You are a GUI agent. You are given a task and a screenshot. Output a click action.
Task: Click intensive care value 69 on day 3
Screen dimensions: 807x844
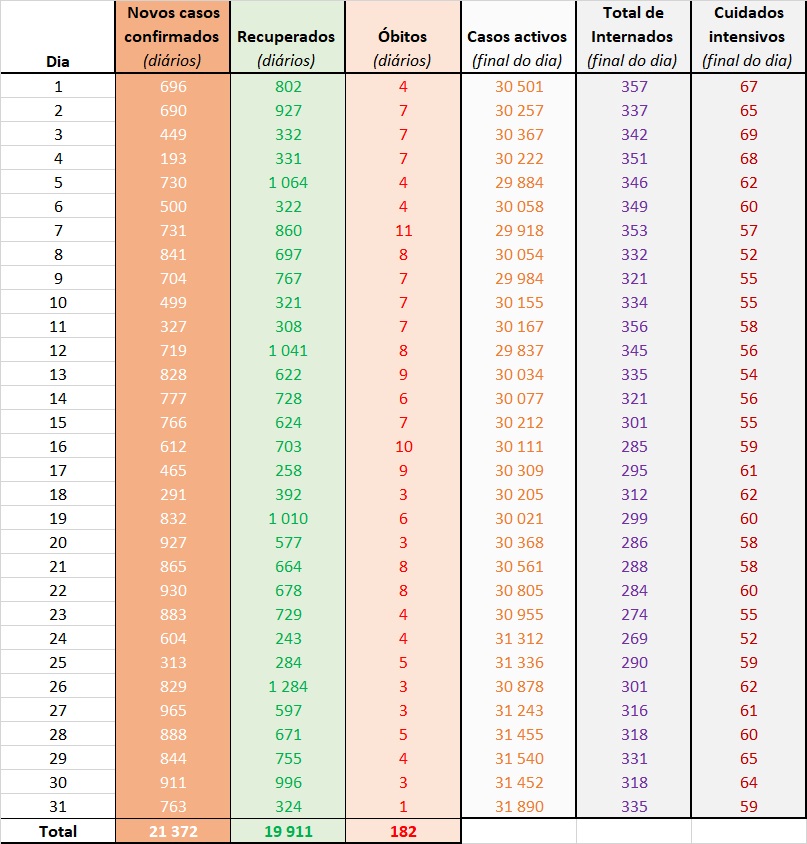pos(748,135)
